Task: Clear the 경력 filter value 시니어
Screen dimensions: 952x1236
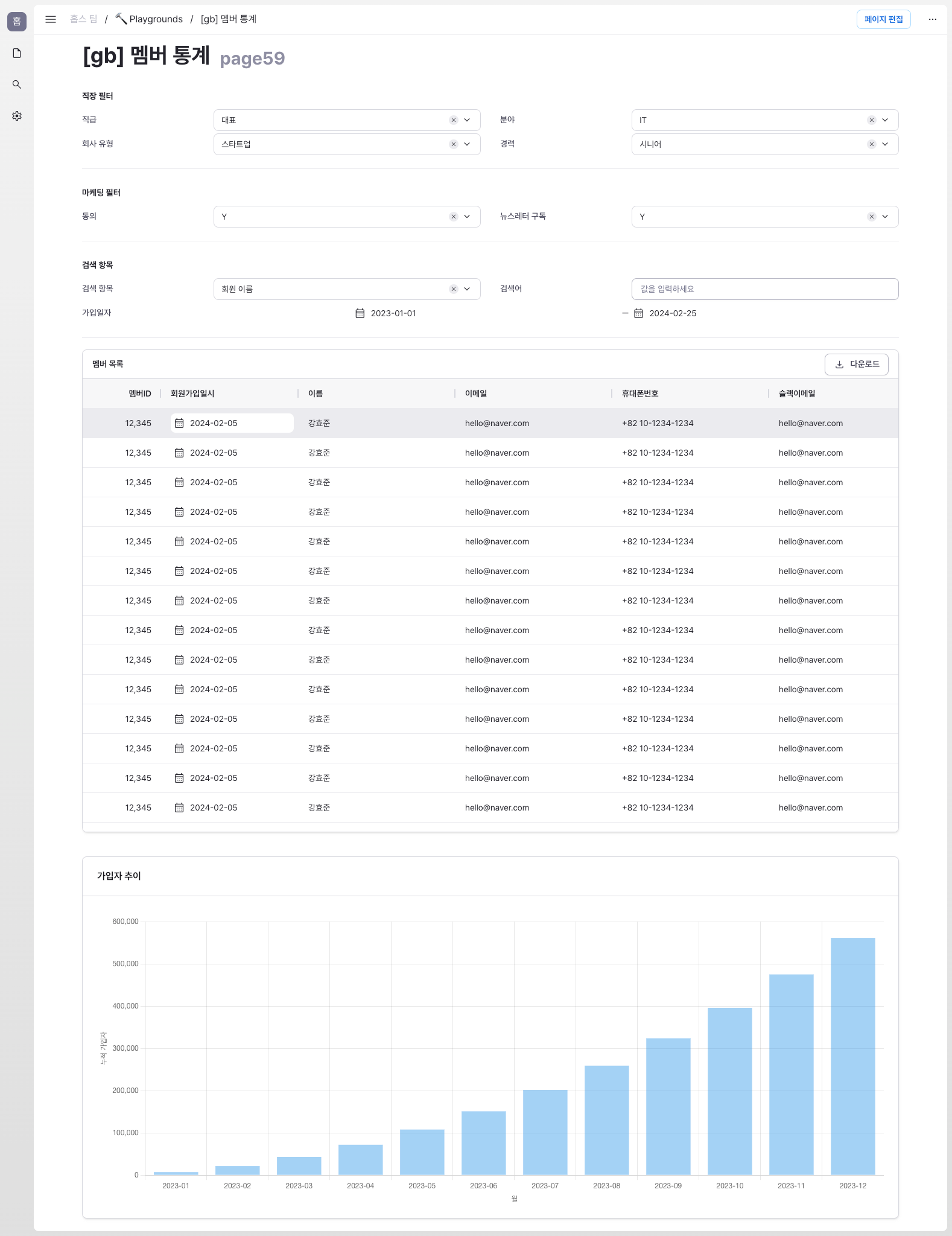Action: point(872,144)
